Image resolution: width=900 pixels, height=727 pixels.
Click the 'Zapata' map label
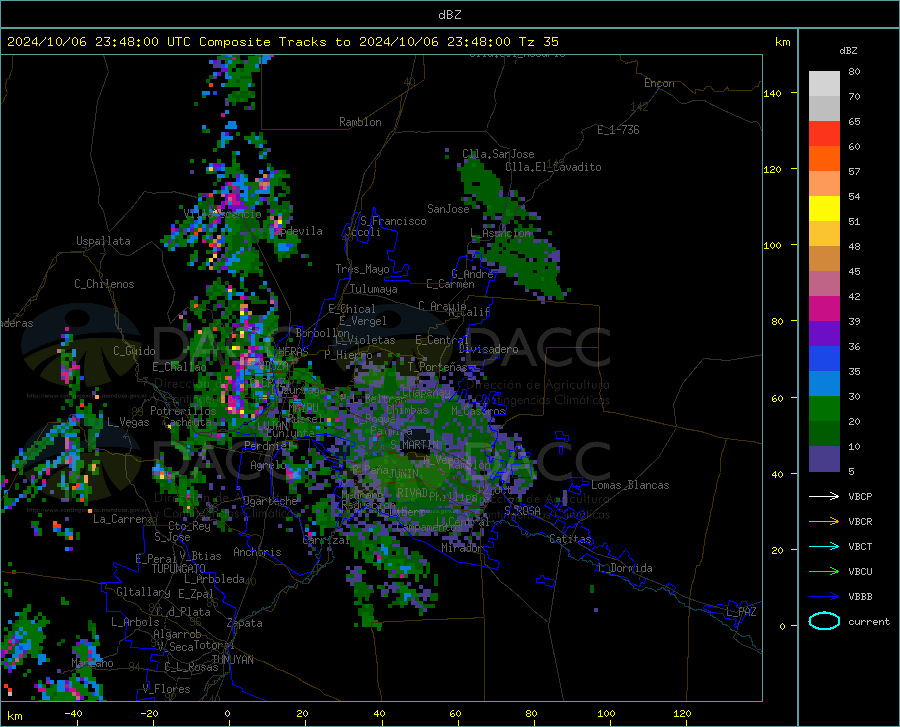point(245,623)
